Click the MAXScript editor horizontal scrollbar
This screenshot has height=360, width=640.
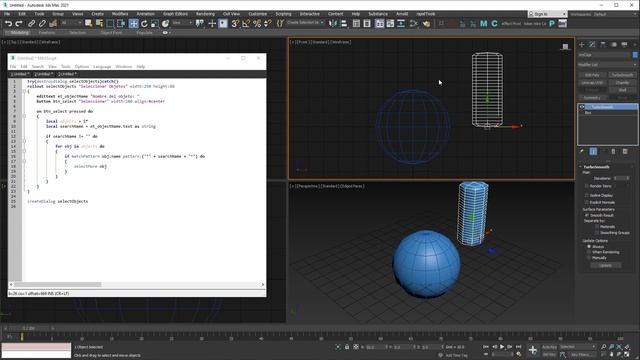click(58, 284)
